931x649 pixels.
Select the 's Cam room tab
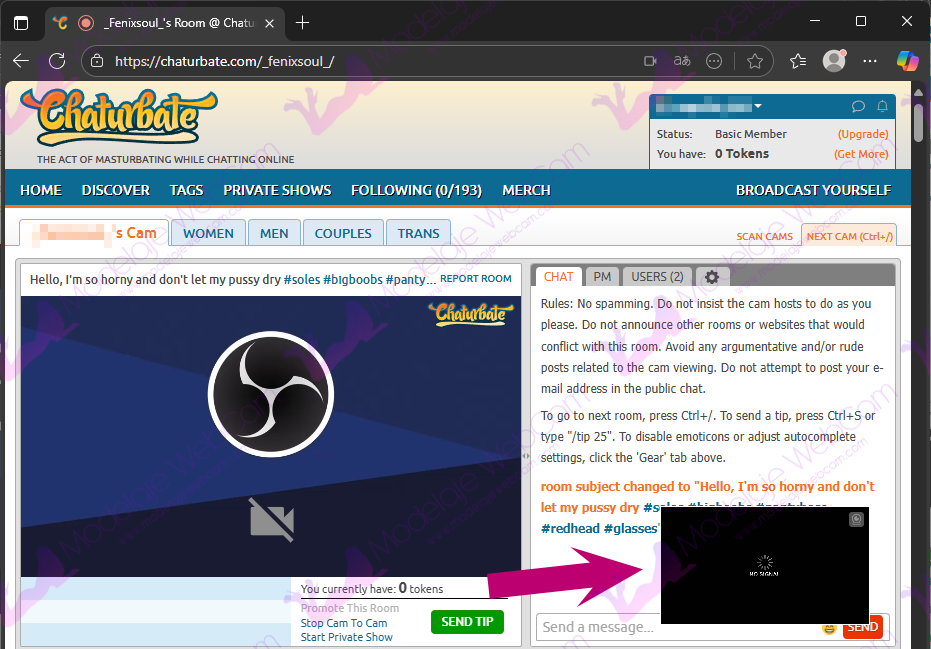(94, 233)
